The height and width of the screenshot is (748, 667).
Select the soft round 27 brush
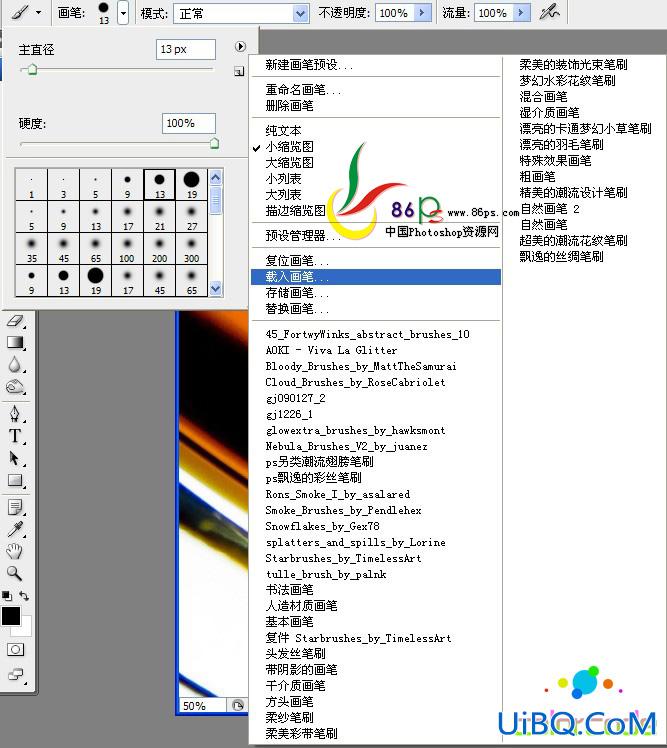(191, 217)
